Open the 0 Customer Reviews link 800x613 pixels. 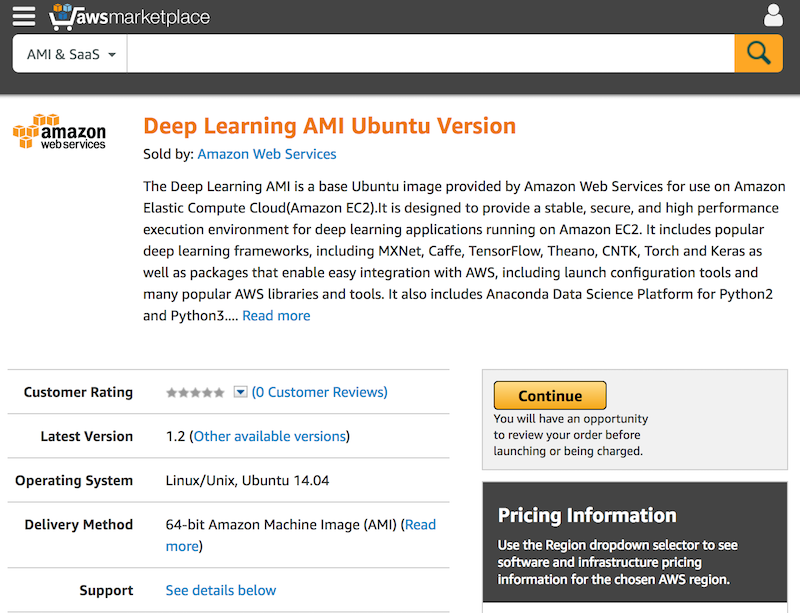[319, 392]
